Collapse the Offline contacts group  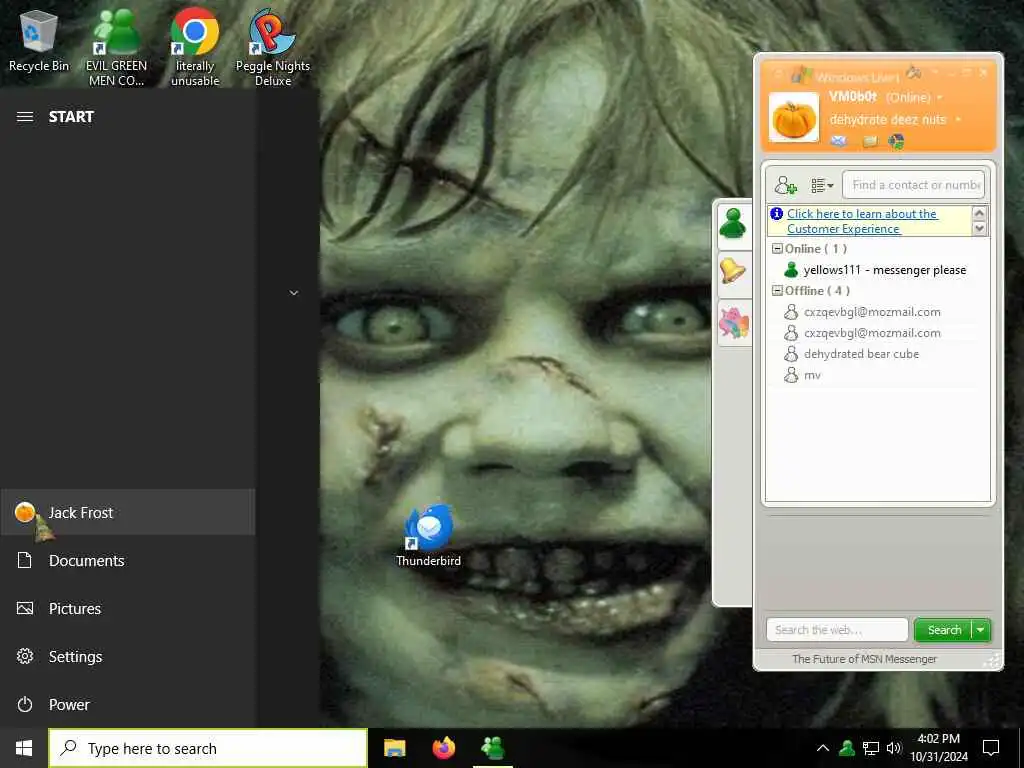click(777, 291)
